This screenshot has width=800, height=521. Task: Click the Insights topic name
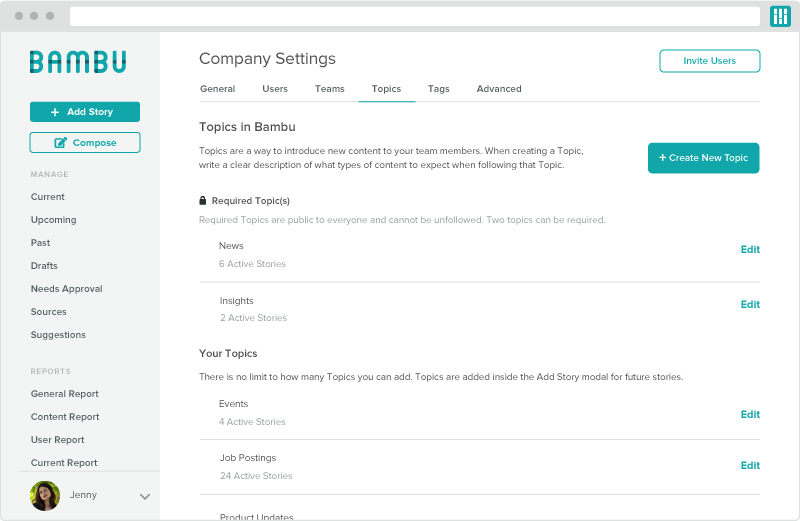point(236,301)
